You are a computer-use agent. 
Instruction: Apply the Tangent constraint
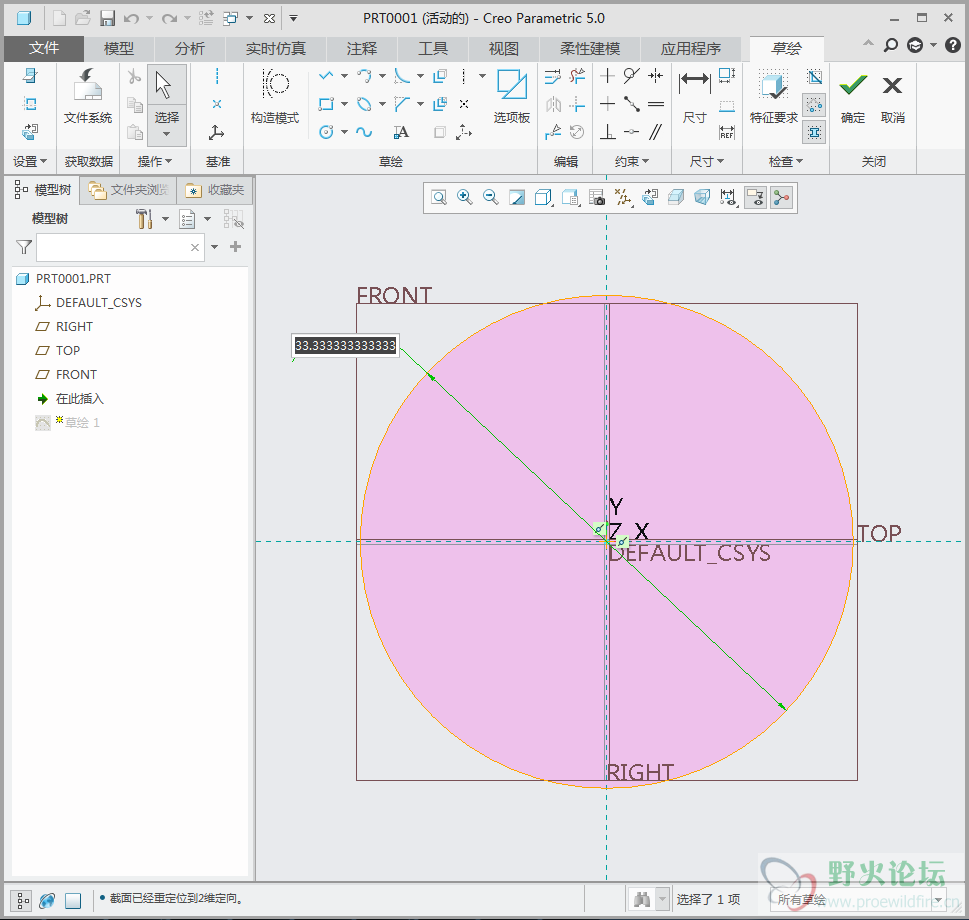coord(631,76)
